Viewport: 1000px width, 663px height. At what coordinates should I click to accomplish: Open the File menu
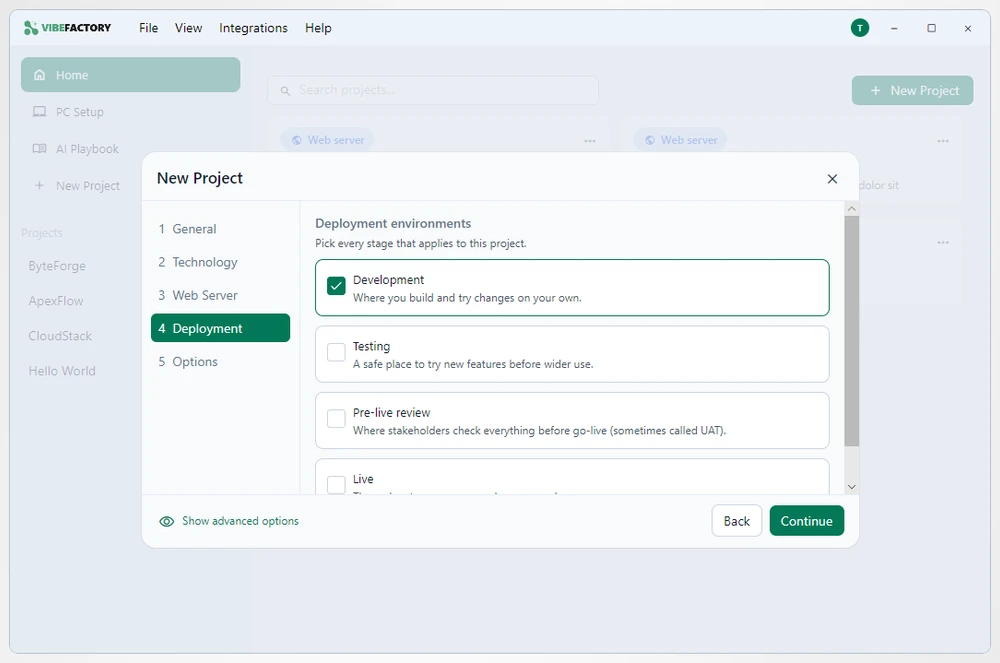click(149, 28)
